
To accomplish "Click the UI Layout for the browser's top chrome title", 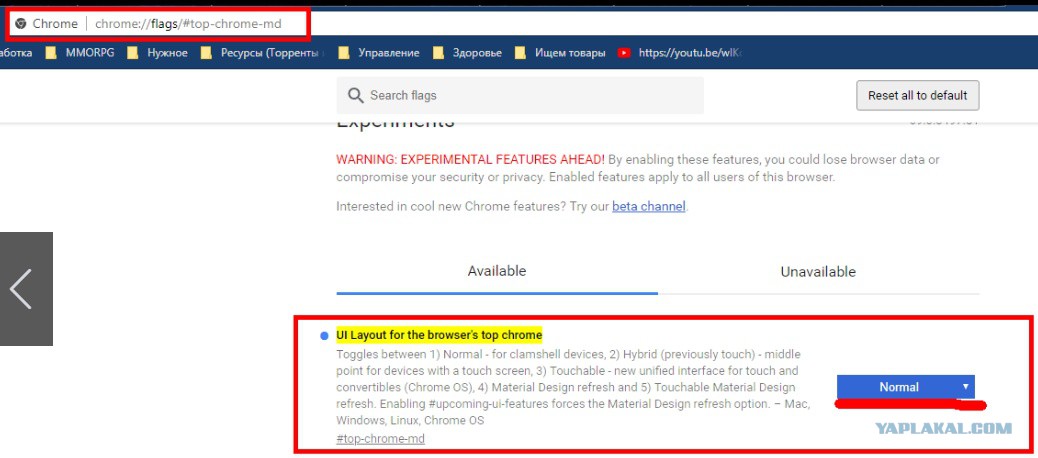I will click(x=439, y=335).
